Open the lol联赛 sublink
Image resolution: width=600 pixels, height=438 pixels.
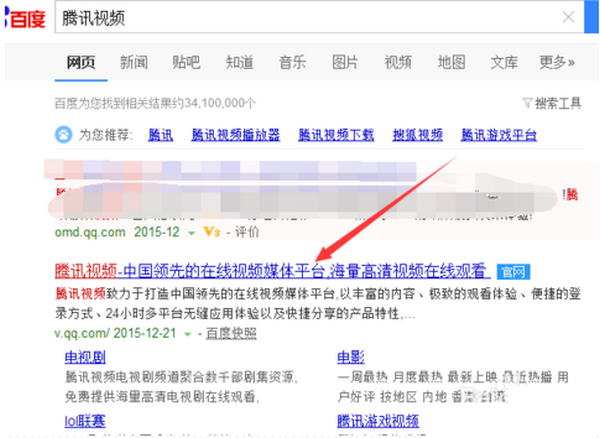tap(85, 421)
